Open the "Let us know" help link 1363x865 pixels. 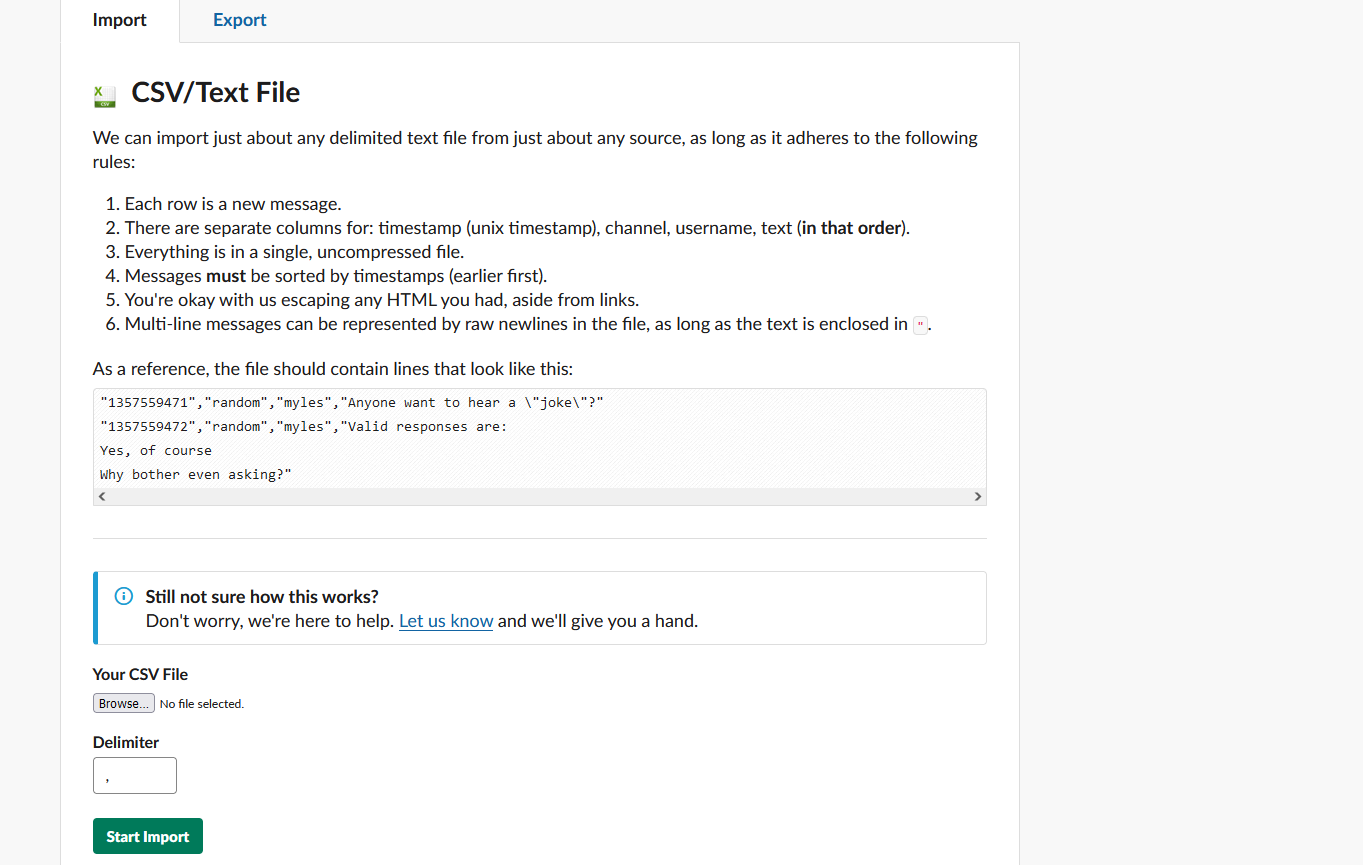tap(446, 621)
